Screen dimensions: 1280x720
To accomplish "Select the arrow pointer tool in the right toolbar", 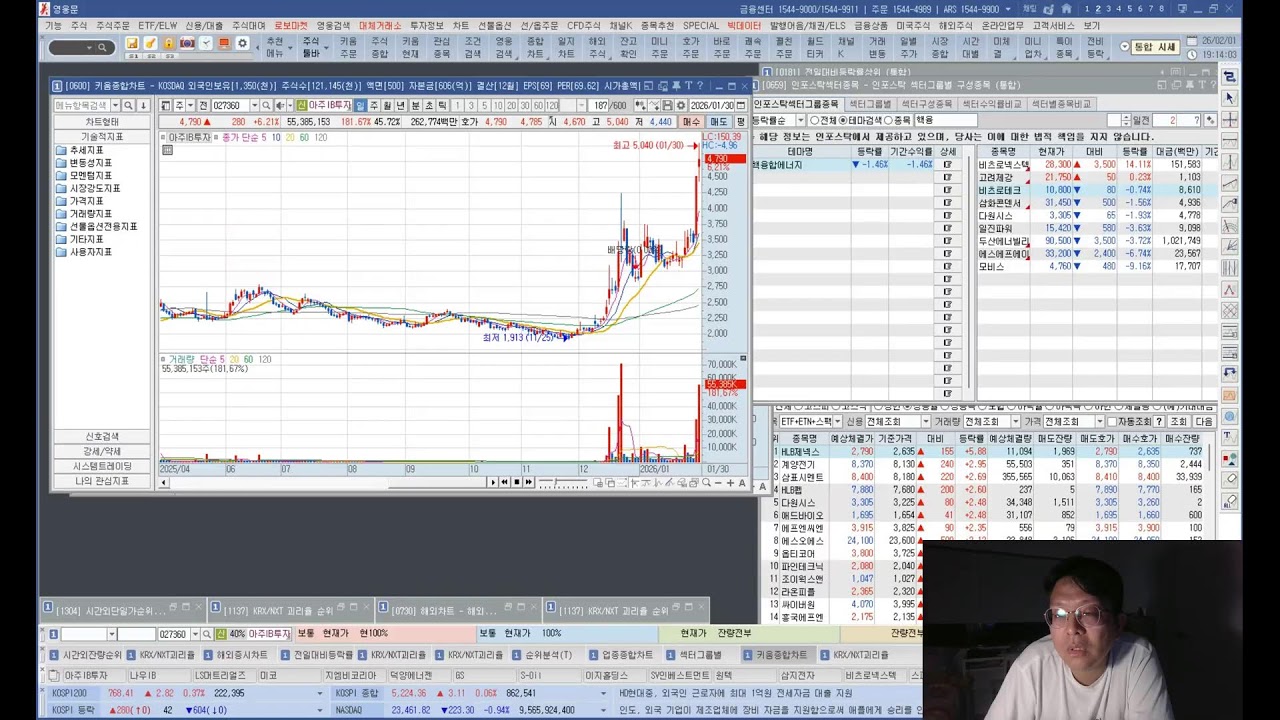I will 1230,98.
